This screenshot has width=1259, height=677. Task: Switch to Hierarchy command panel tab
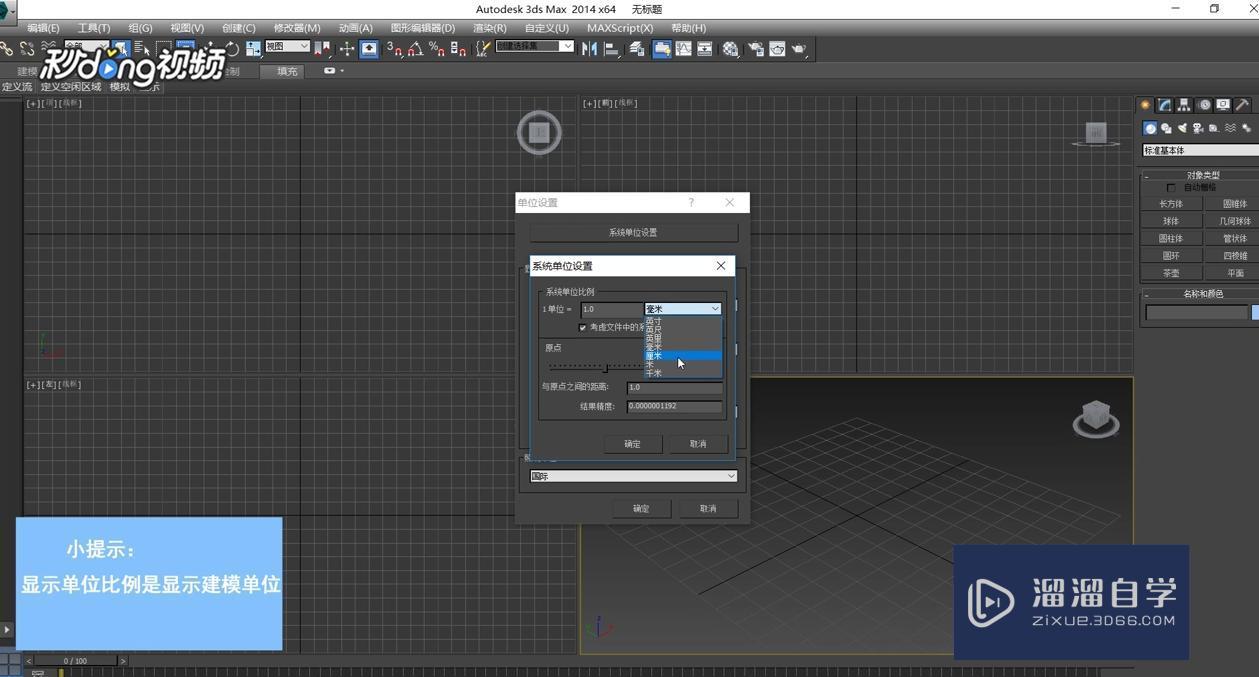1184,105
